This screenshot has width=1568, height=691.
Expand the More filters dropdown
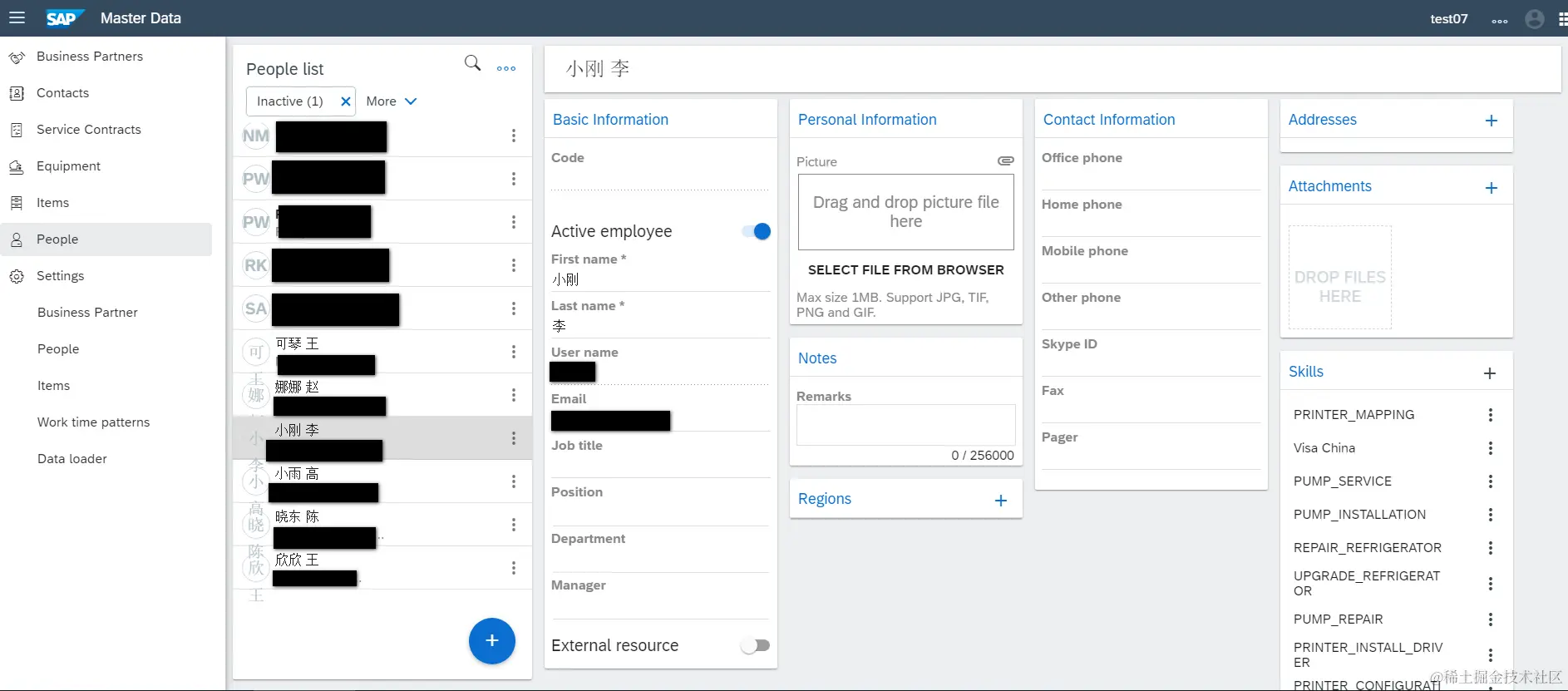[392, 101]
